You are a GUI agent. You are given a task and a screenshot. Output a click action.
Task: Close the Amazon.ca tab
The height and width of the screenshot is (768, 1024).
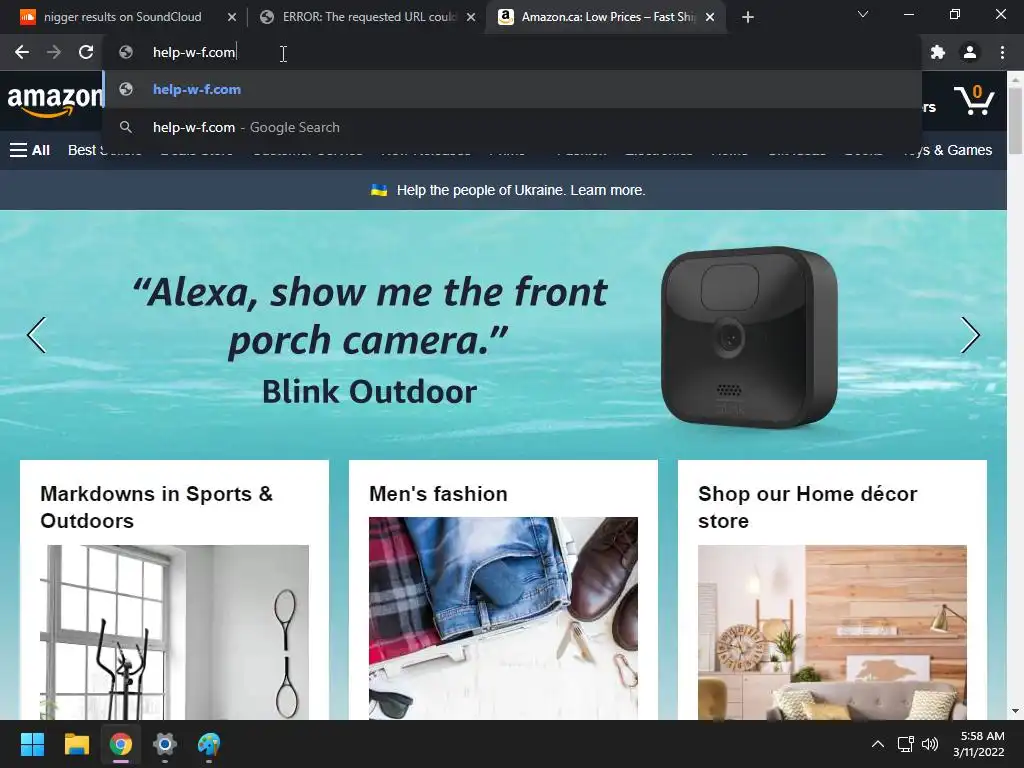pos(710,17)
